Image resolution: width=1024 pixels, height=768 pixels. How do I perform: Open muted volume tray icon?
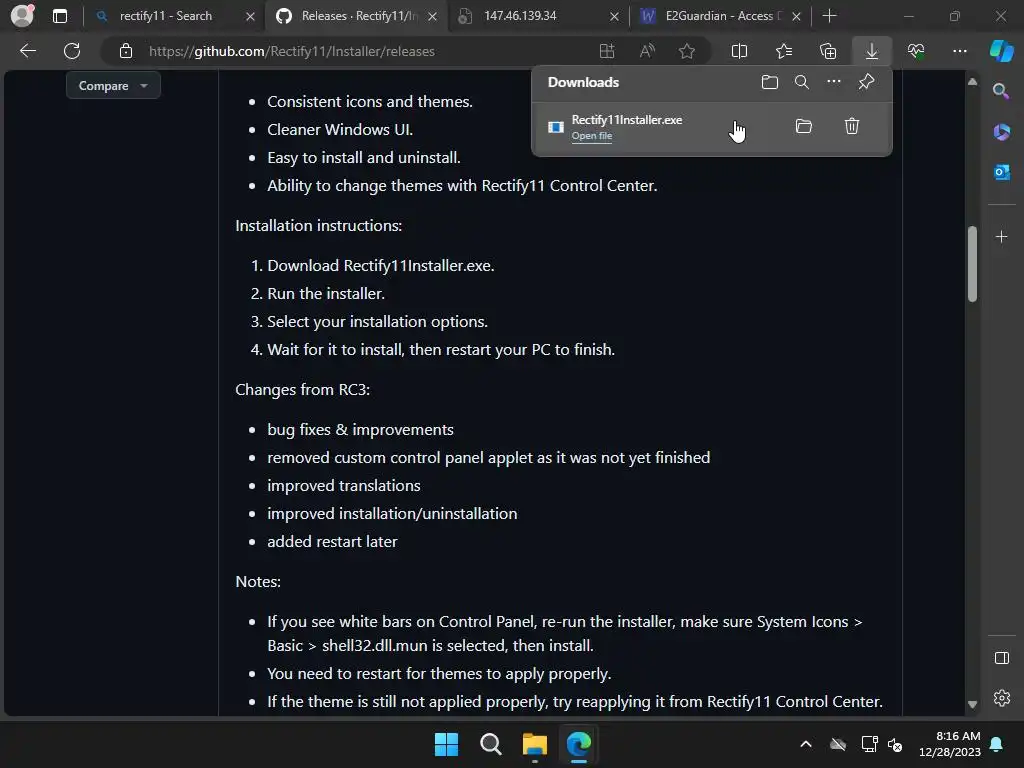[x=895, y=744]
